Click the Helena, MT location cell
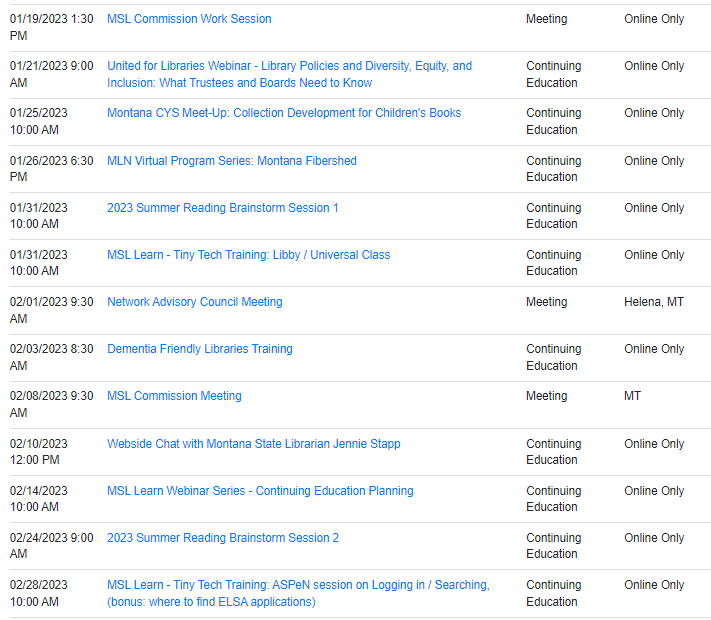Screen dimensions: 711x620 [x=654, y=302]
